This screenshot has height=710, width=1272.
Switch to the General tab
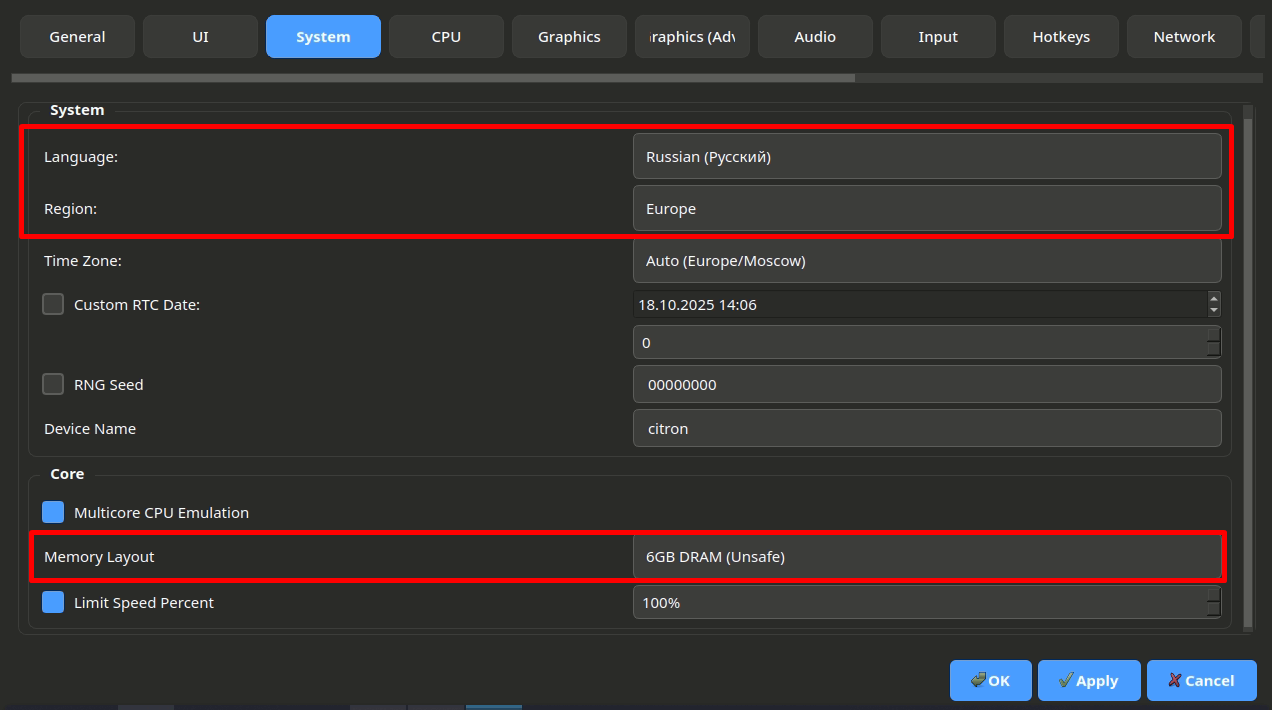pos(77,37)
